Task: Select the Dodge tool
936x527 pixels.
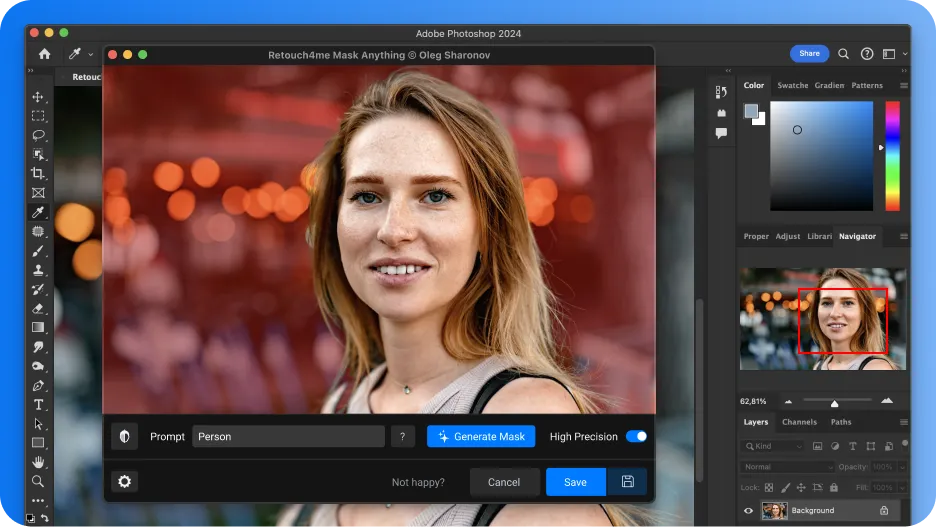Action: [x=38, y=366]
